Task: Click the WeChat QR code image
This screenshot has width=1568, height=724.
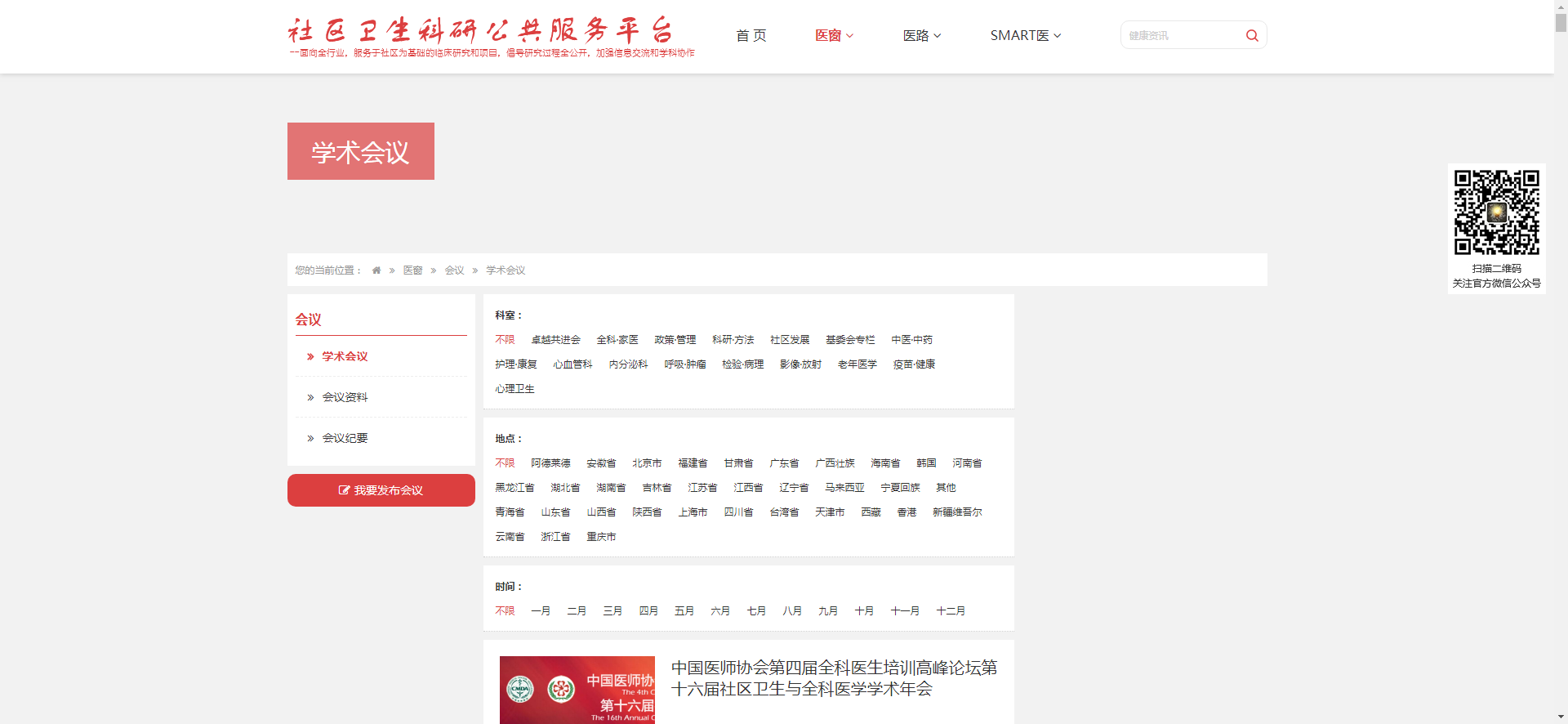Action: (x=1496, y=212)
